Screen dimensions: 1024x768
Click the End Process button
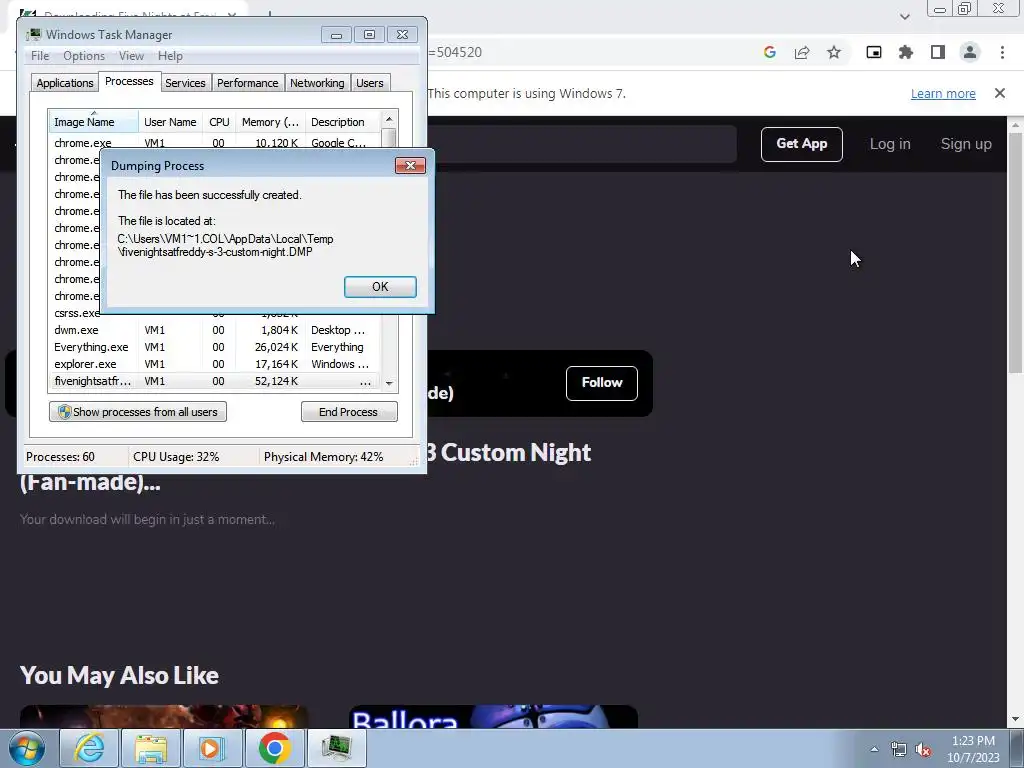[x=349, y=411]
